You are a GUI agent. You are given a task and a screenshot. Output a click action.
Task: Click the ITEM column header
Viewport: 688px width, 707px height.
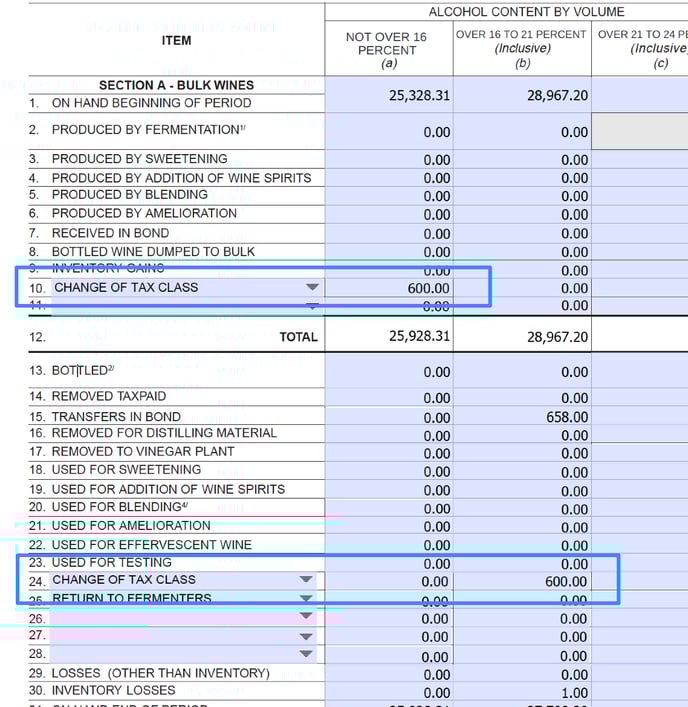tap(176, 41)
